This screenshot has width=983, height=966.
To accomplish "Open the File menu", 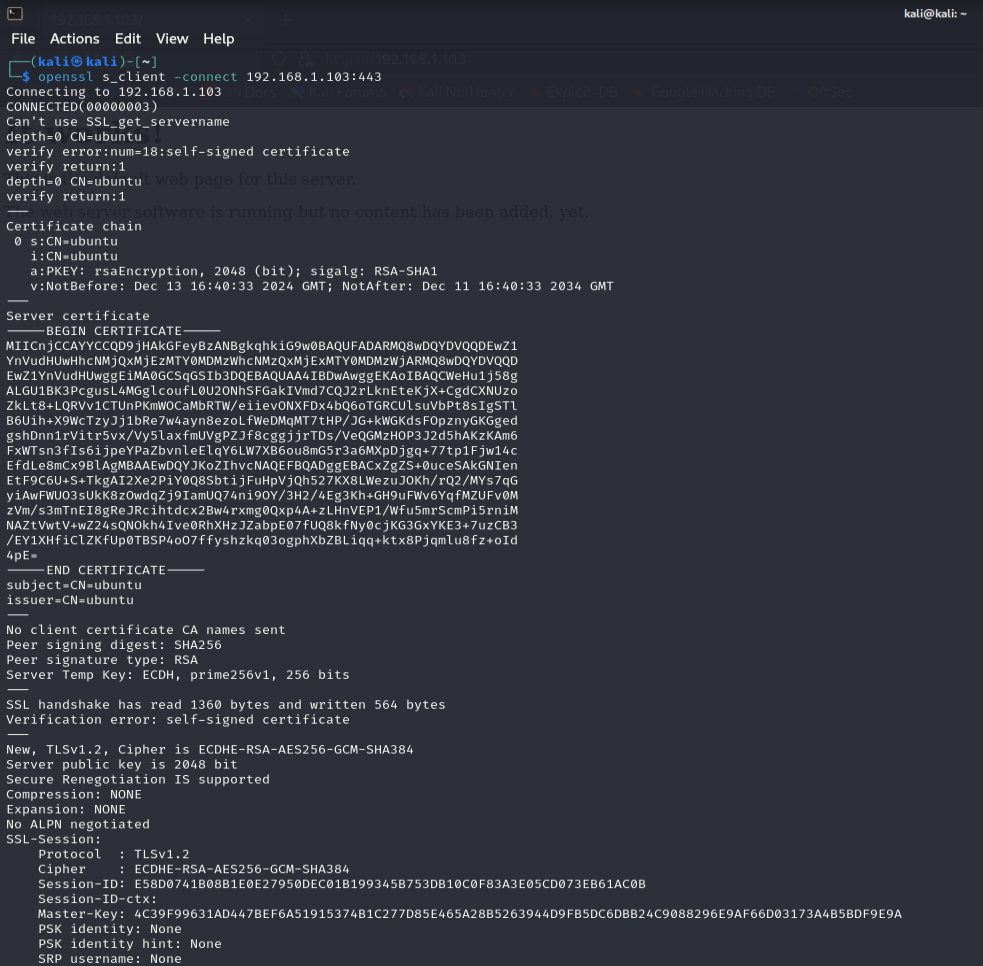I will tap(23, 39).
